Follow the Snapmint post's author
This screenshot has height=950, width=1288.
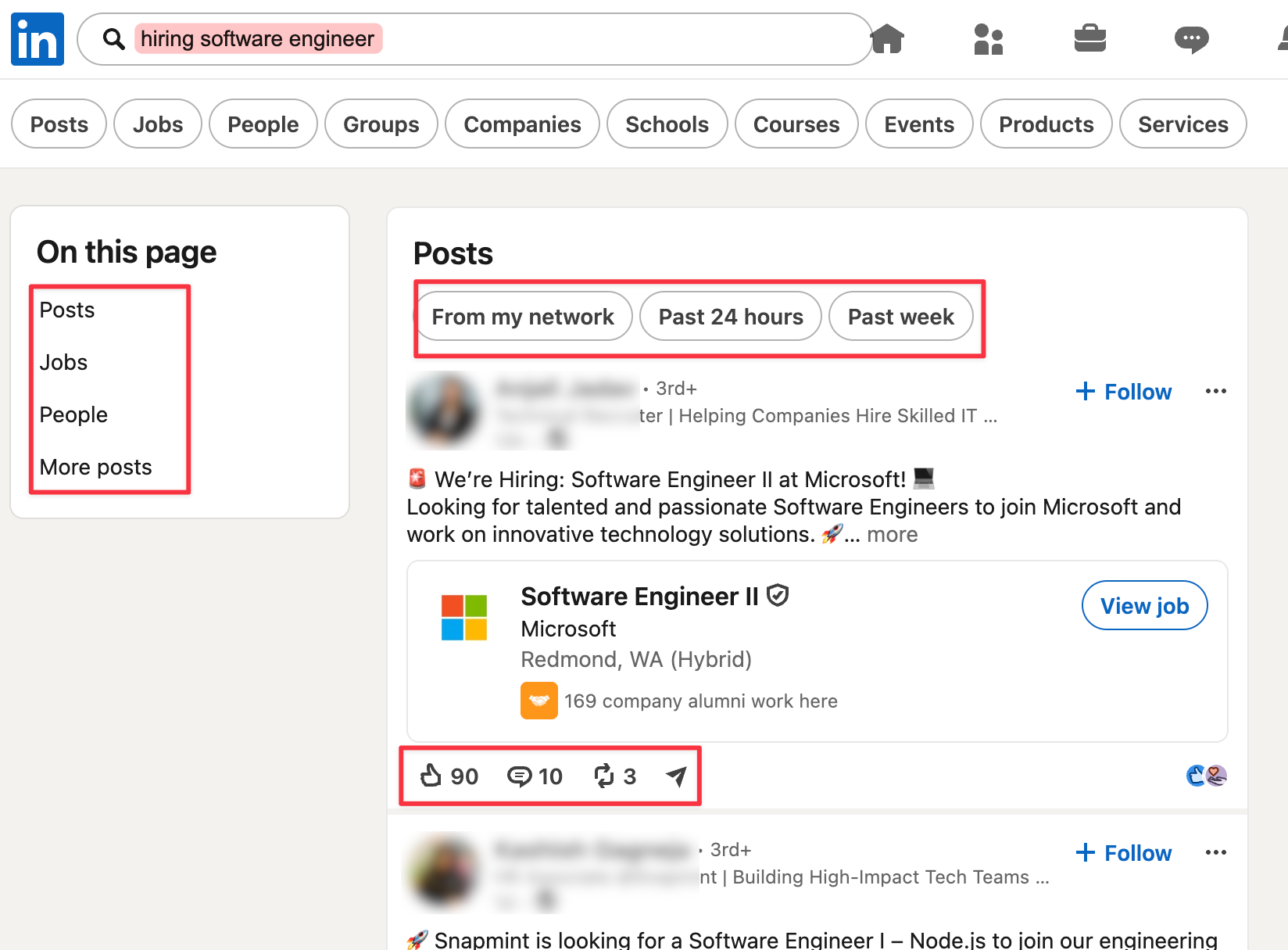click(1124, 852)
